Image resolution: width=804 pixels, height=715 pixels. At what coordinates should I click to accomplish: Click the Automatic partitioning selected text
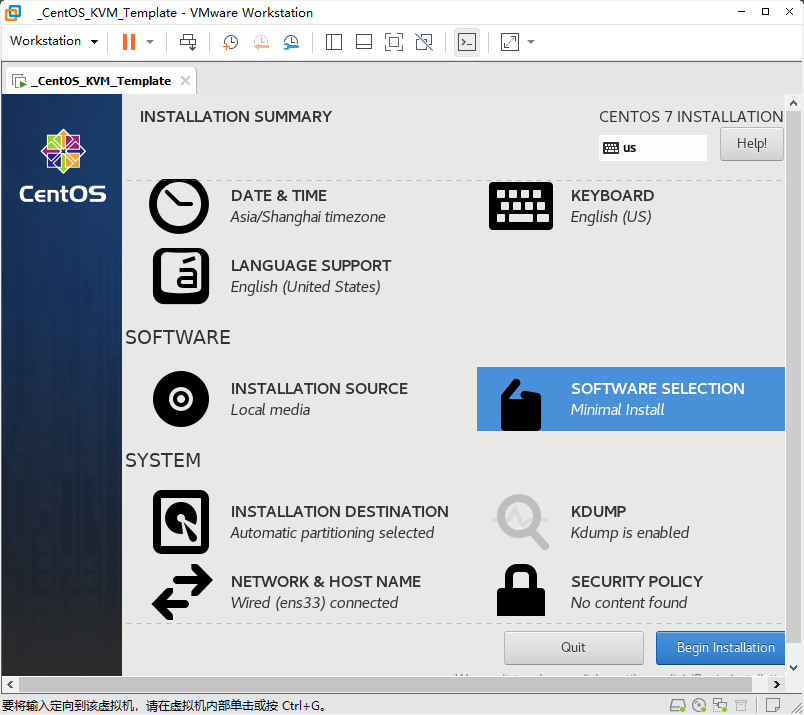(x=332, y=532)
